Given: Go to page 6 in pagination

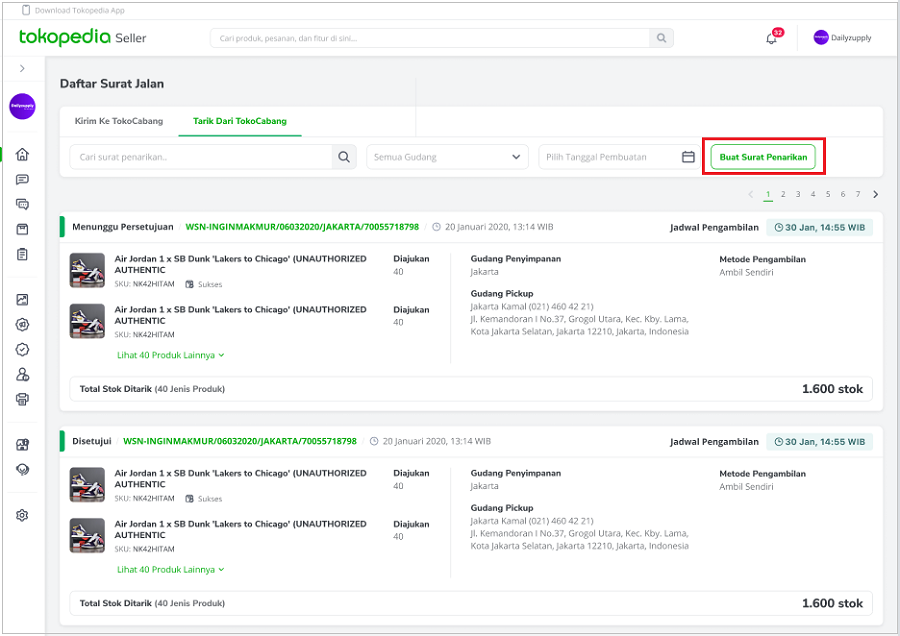Looking at the screenshot, I should tap(843, 194).
